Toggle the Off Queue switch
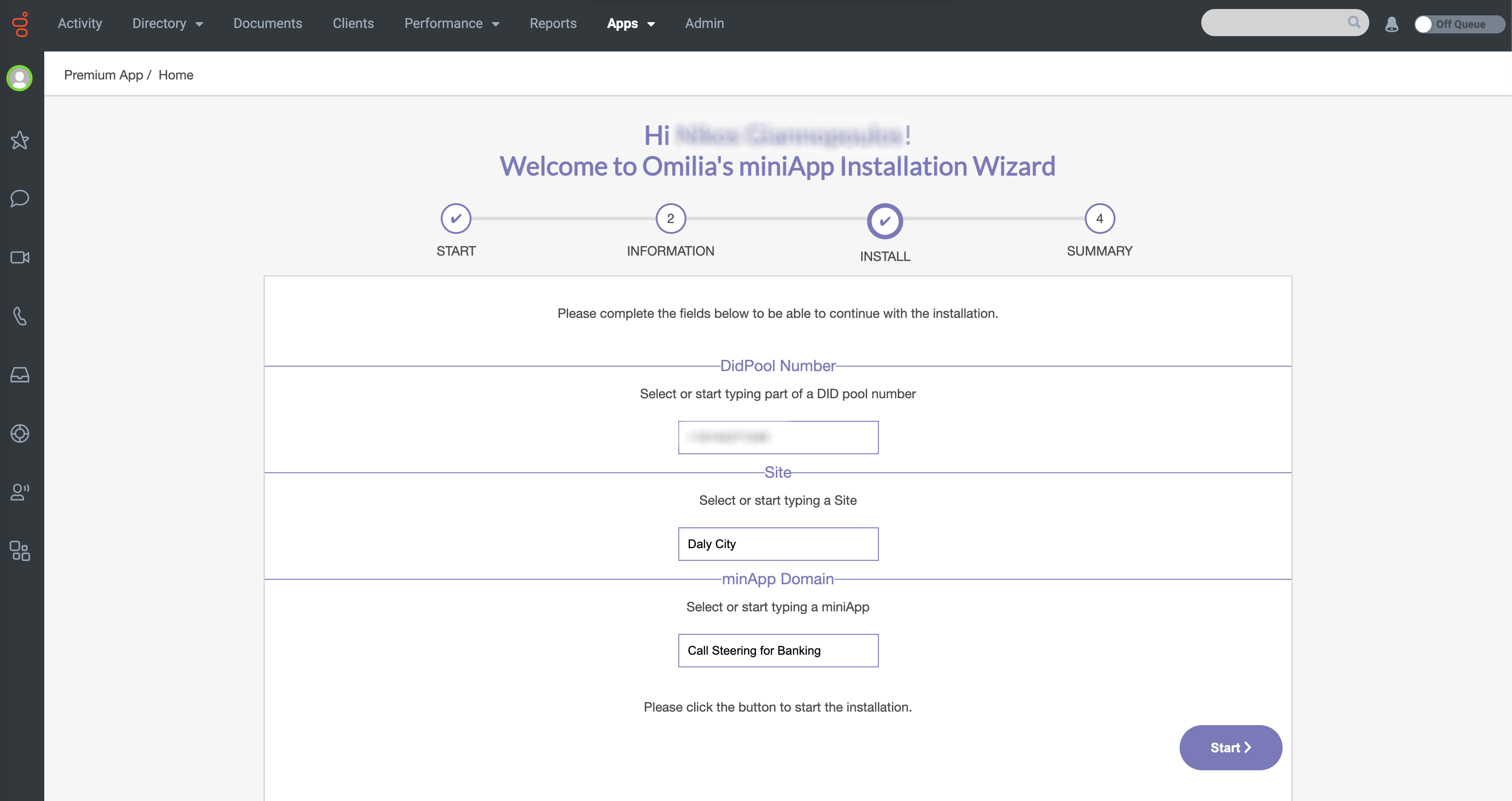1512x801 pixels. point(1459,24)
